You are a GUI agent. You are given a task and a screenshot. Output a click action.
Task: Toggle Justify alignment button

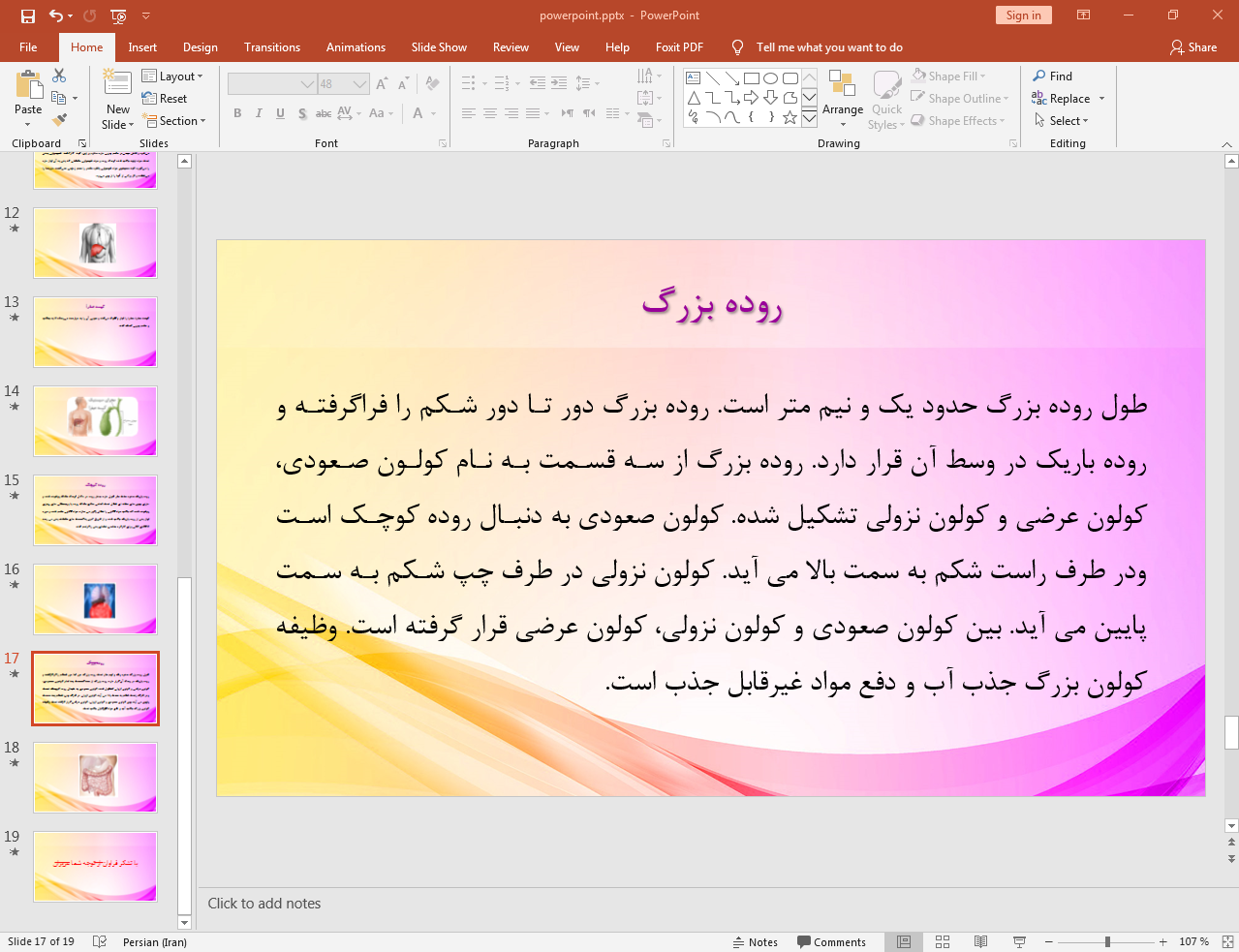533,113
